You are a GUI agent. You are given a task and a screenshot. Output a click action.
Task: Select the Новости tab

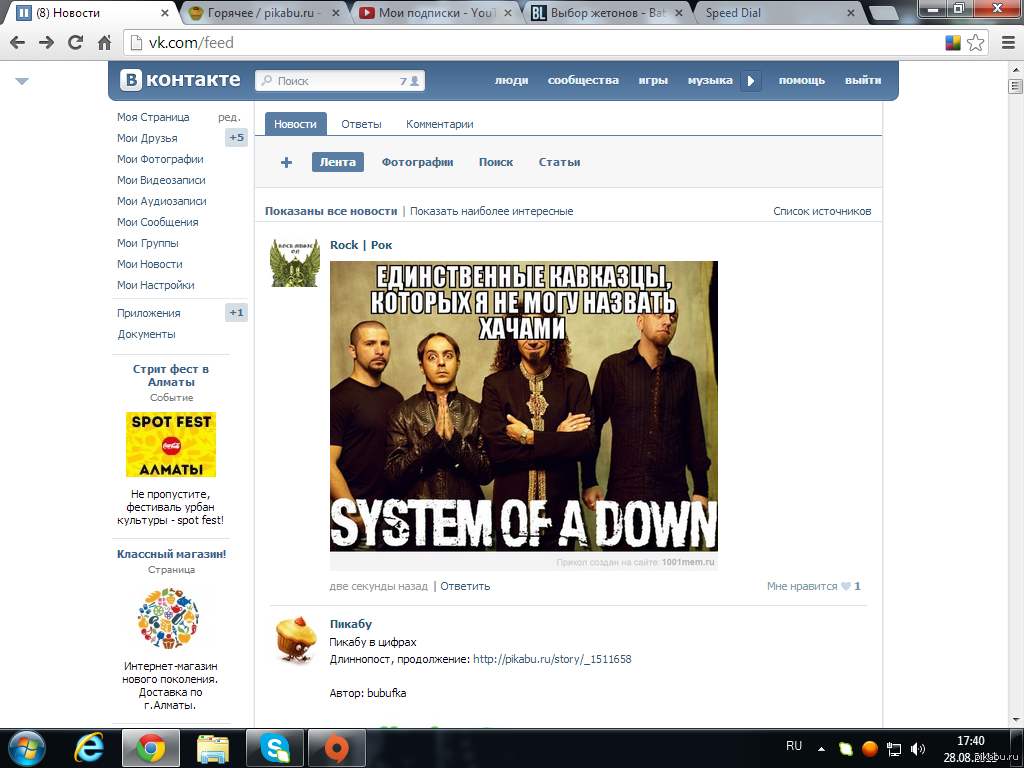tap(295, 124)
